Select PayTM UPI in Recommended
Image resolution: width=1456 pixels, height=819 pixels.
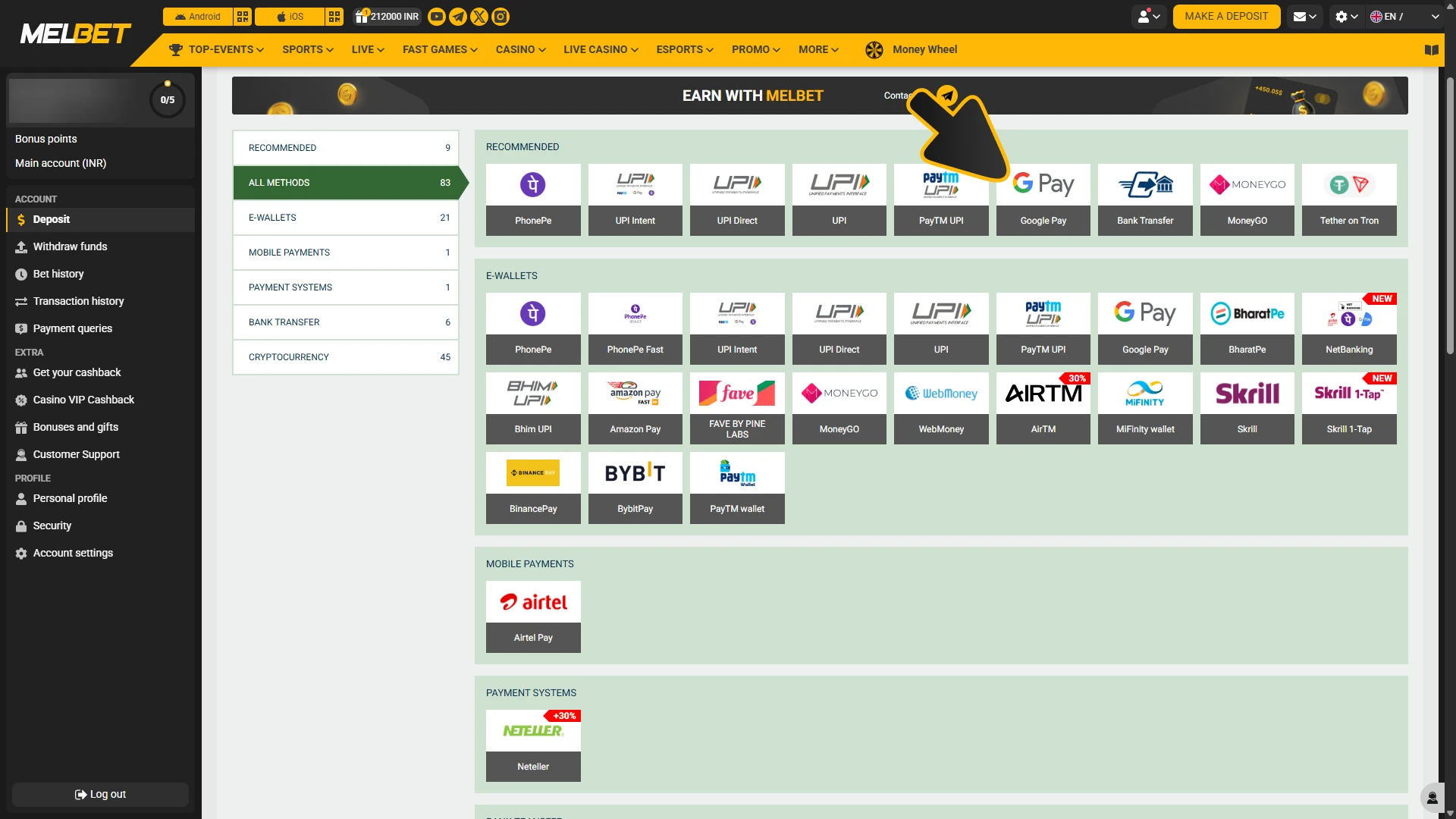(x=941, y=200)
